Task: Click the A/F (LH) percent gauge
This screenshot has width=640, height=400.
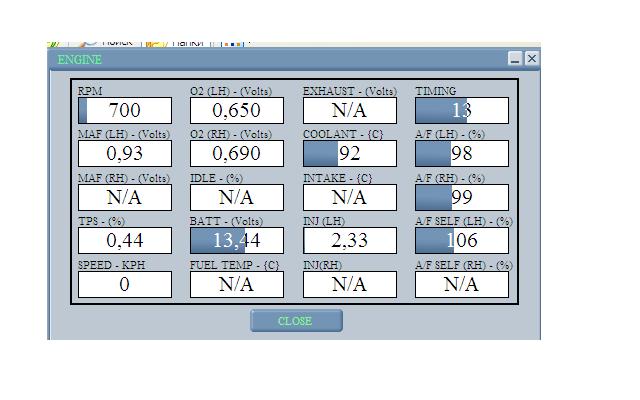Action: [x=461, y=153]
